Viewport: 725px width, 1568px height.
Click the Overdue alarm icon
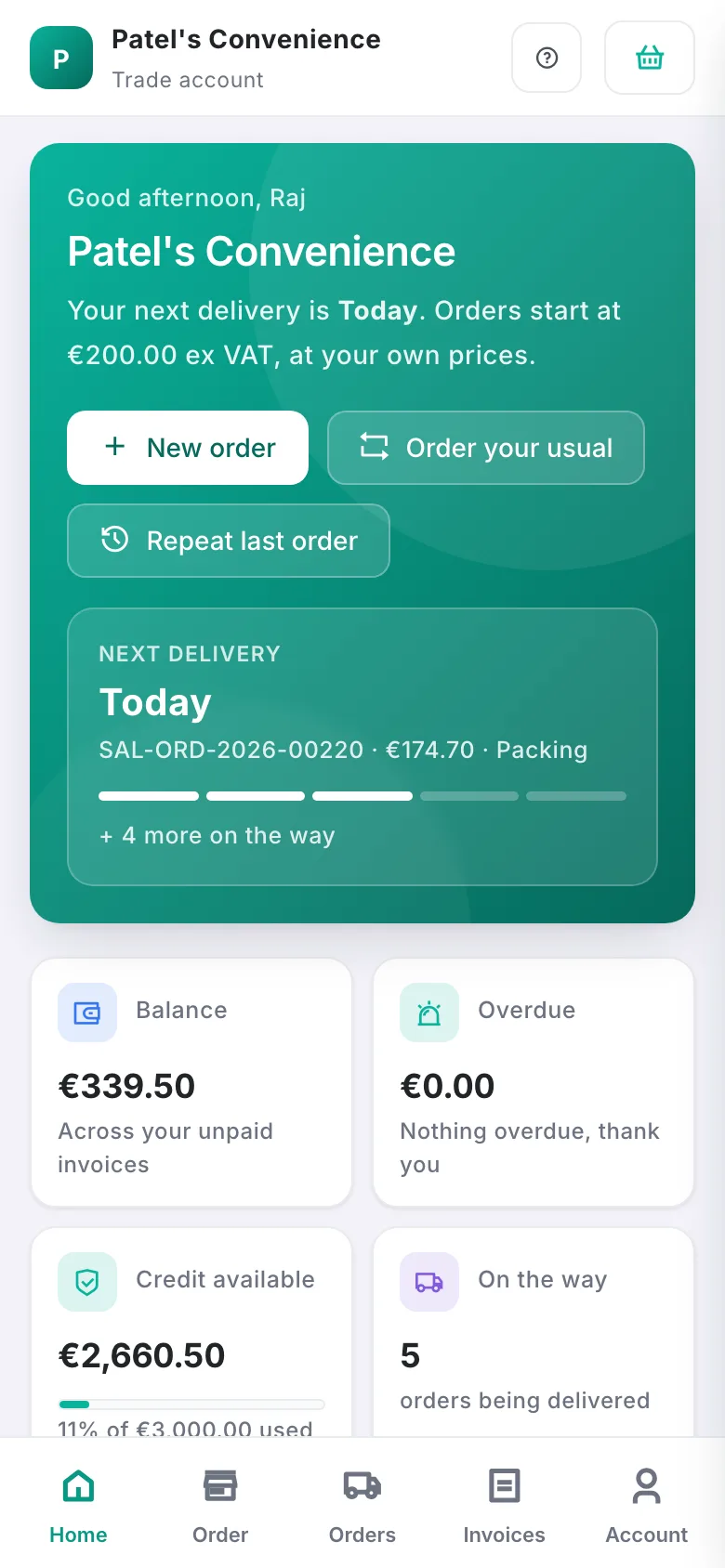click(429, 1013)
